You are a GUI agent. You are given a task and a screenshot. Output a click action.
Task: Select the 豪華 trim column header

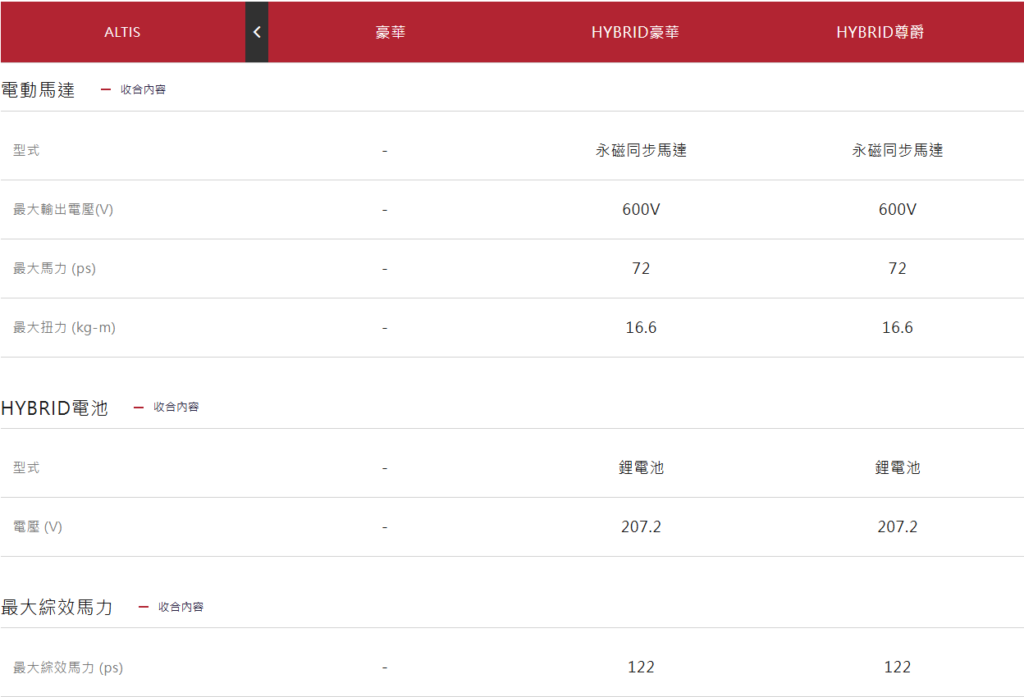pos(391,32)
